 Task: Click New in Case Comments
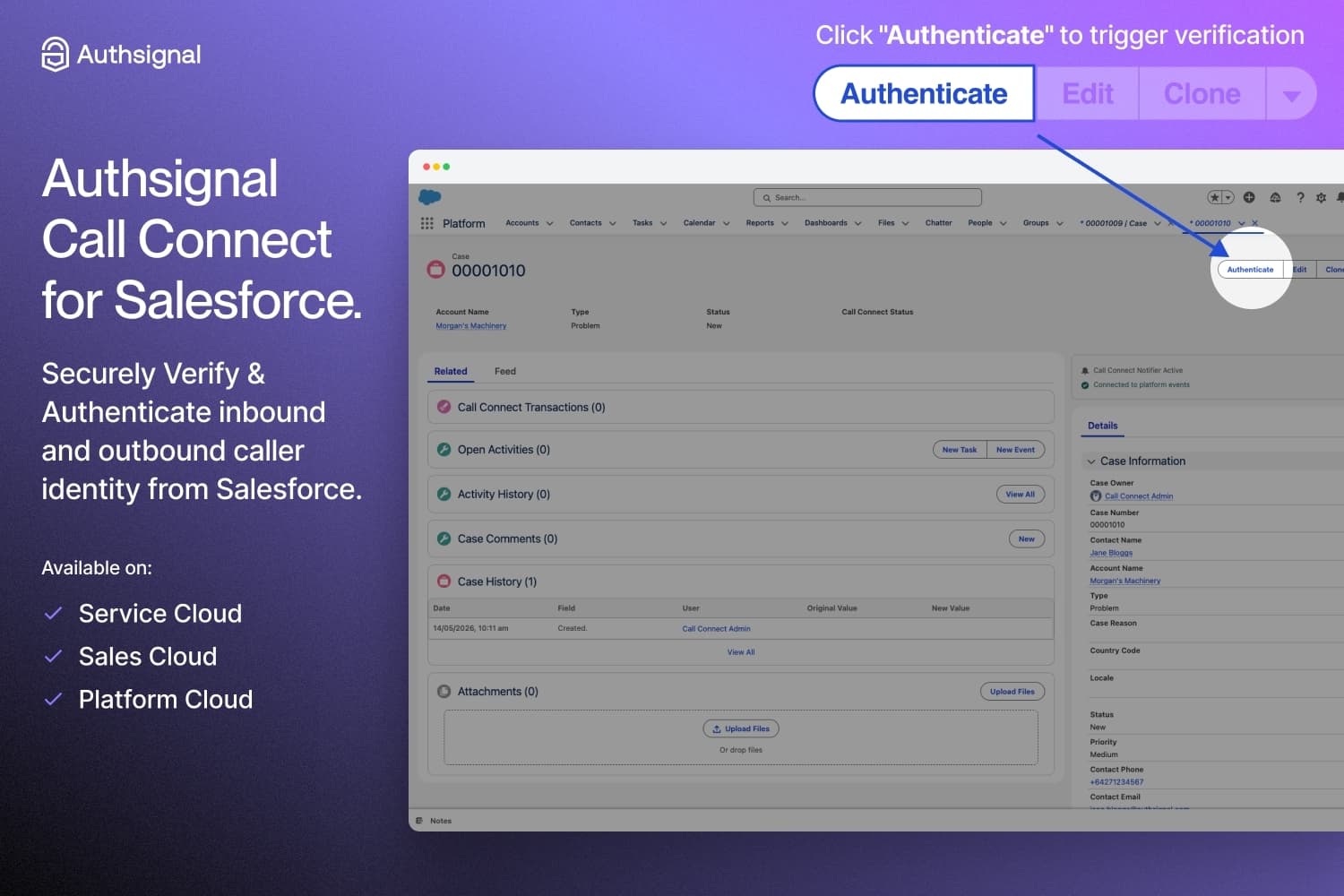[x=1027, y=538]
